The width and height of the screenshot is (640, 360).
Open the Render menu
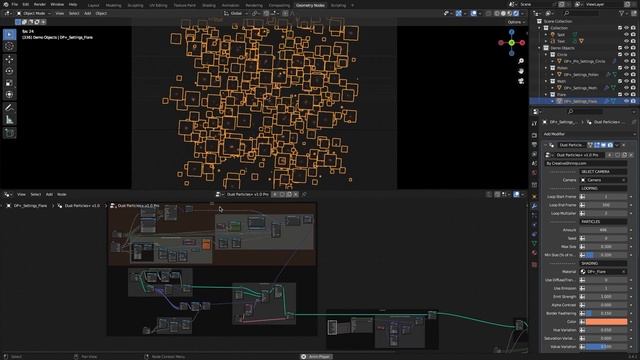click(40, 4)
